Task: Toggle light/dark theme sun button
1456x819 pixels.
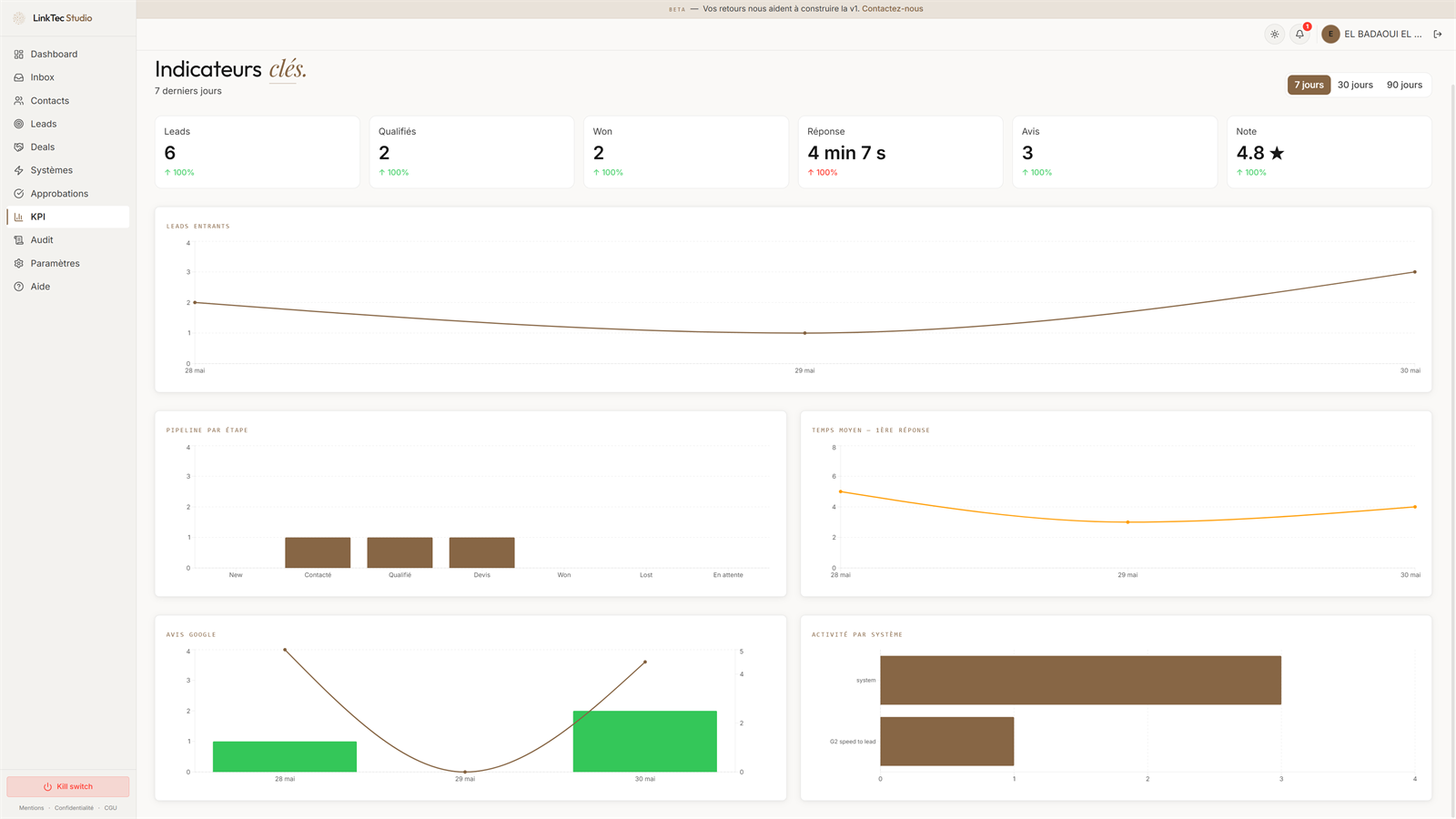Action: pos(1275,35)
